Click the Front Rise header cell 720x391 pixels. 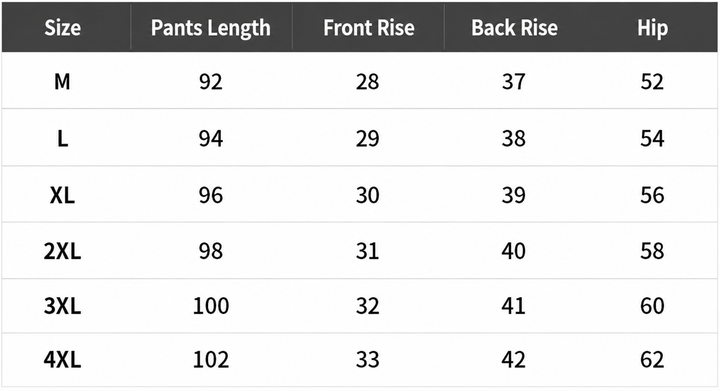point(369,28)
